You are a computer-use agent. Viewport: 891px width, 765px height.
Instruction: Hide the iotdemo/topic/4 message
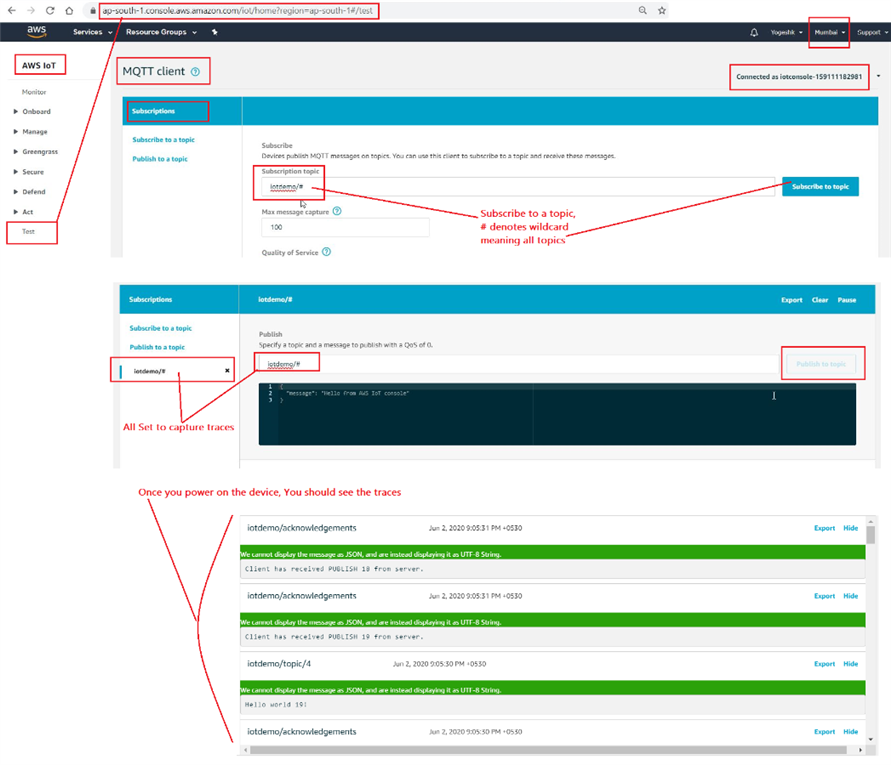pyautogui.click(x=851, y=663)
